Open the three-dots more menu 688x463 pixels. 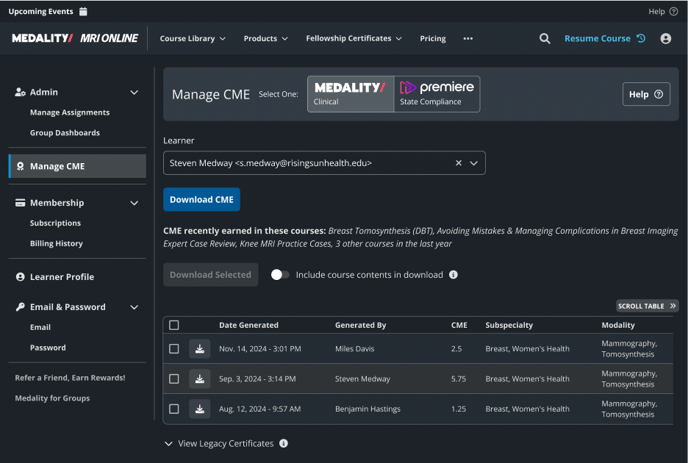pyautogui.click(x=468, y=39)
